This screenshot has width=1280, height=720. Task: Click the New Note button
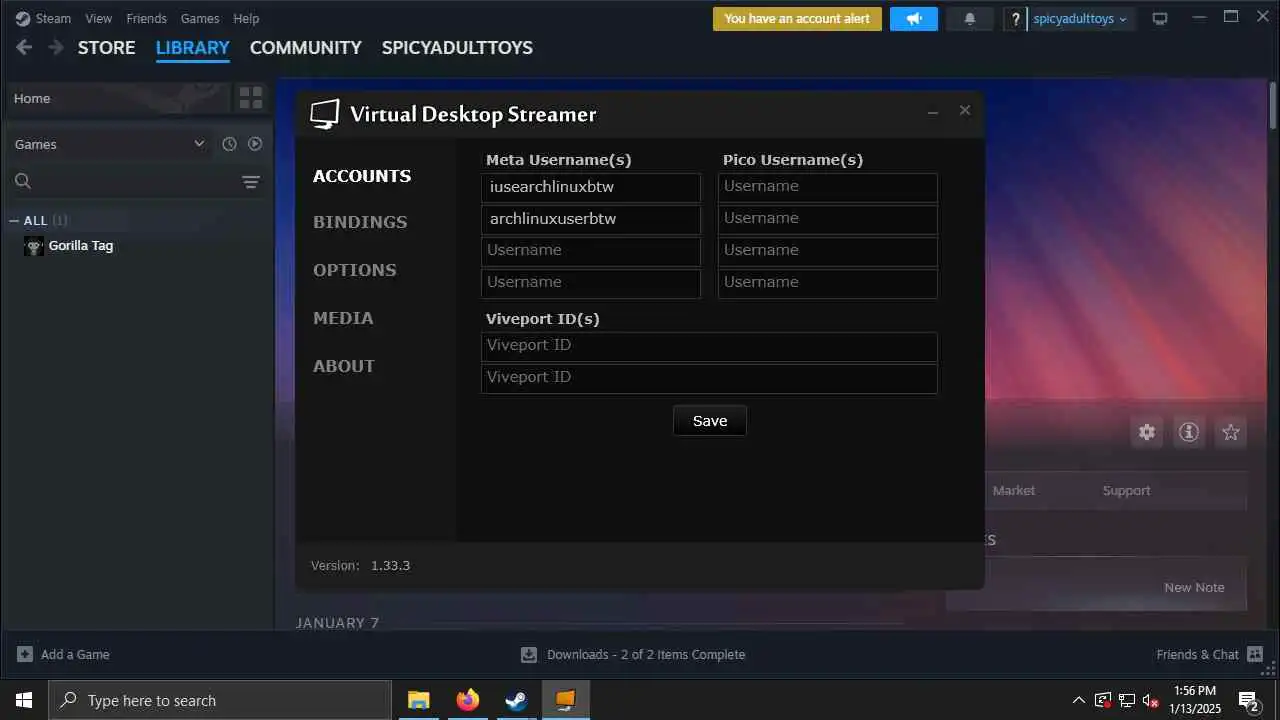point(1194,588)
